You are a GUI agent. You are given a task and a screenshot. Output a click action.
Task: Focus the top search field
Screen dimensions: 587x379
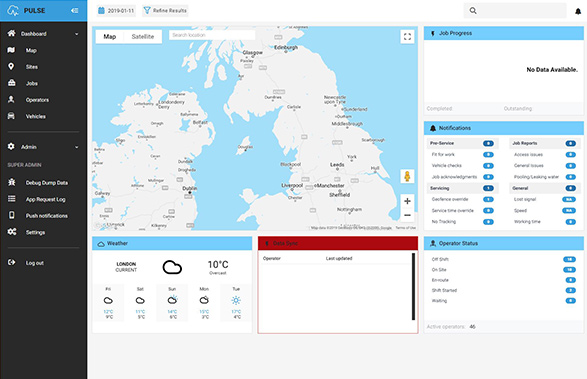click(x=515, y=10)
